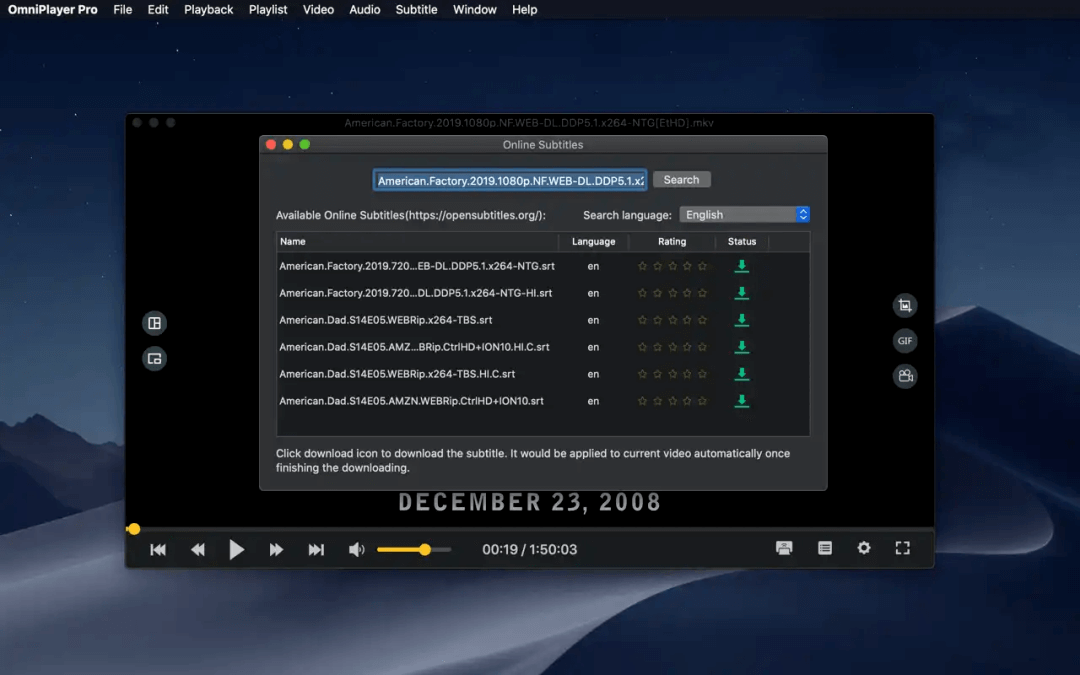The width and height of the screenshot is (1080, 675).
Task: Open the playlist icon in control bar
Action: pos(825,548)
